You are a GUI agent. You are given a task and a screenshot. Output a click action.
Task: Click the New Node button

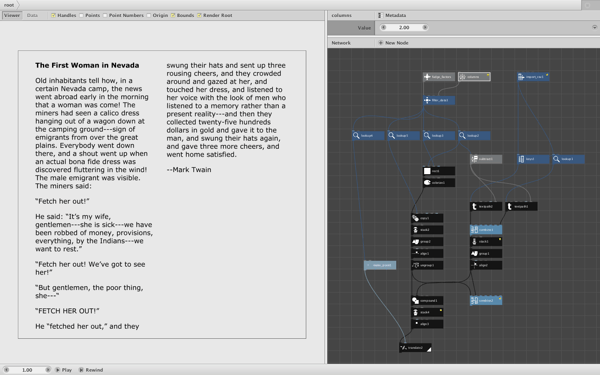pyautogui.click(x=393, y=43)
